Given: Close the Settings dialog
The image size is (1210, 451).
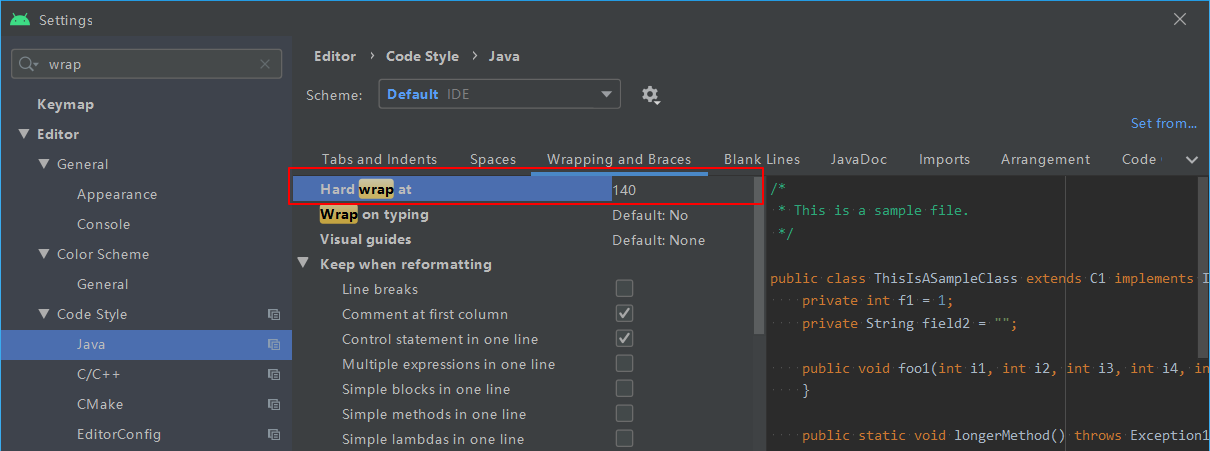Looking at the screenshot, I should [x=1181, y=18].
